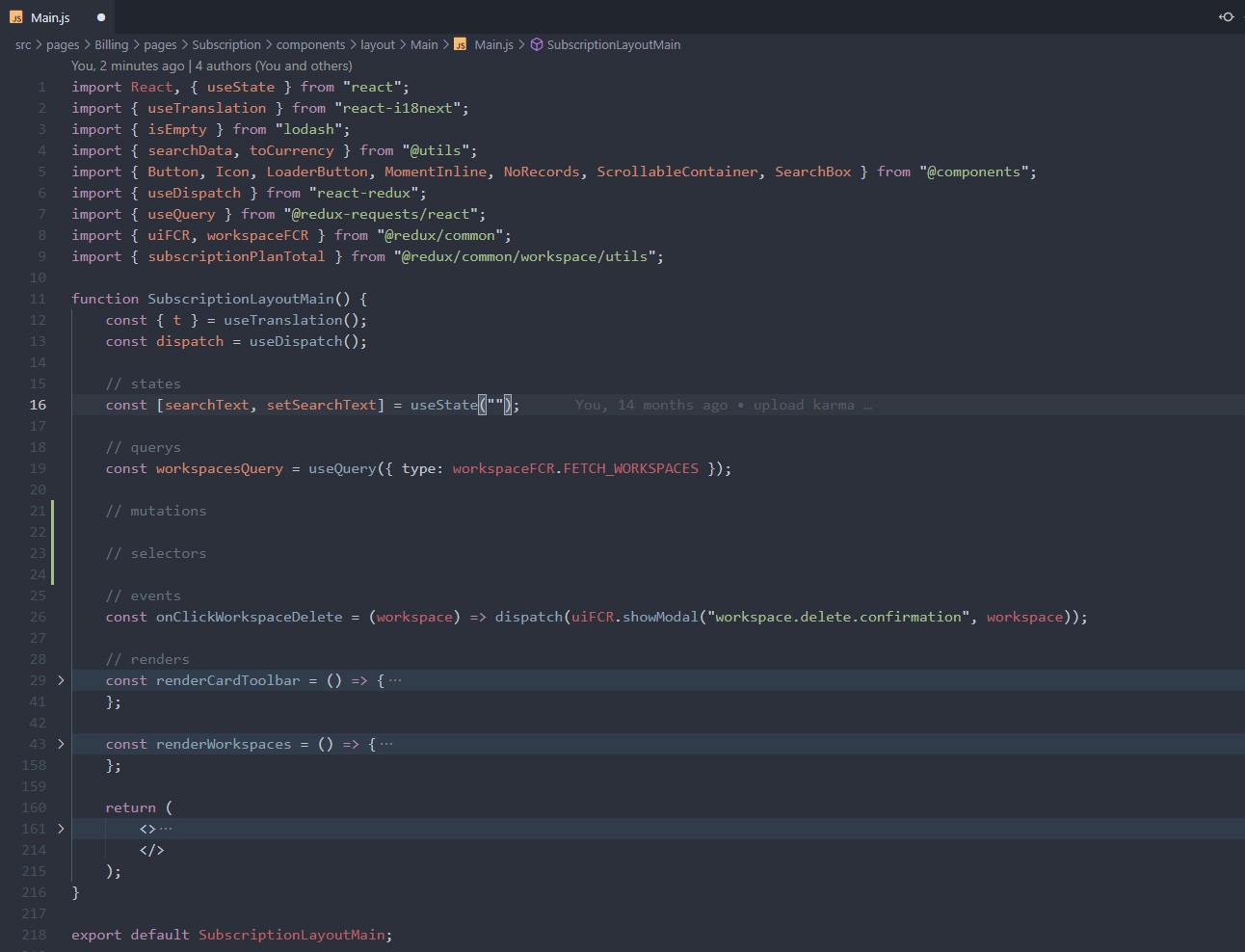
Task: Open the first pages breadcrumb after src
Action: point(63,44)
